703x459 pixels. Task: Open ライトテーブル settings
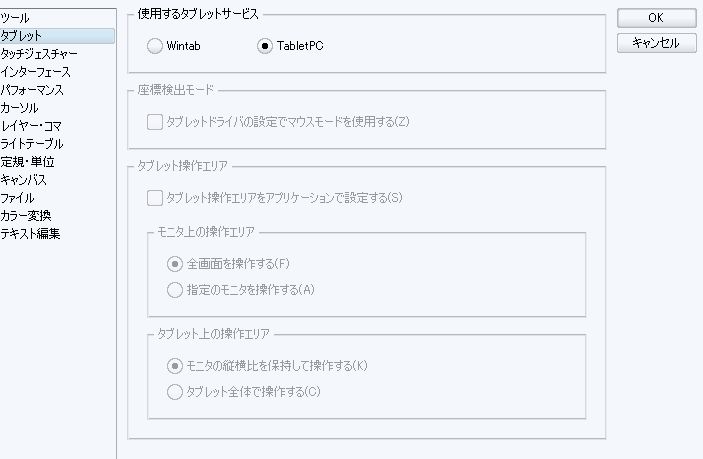(x=32, y=144)
